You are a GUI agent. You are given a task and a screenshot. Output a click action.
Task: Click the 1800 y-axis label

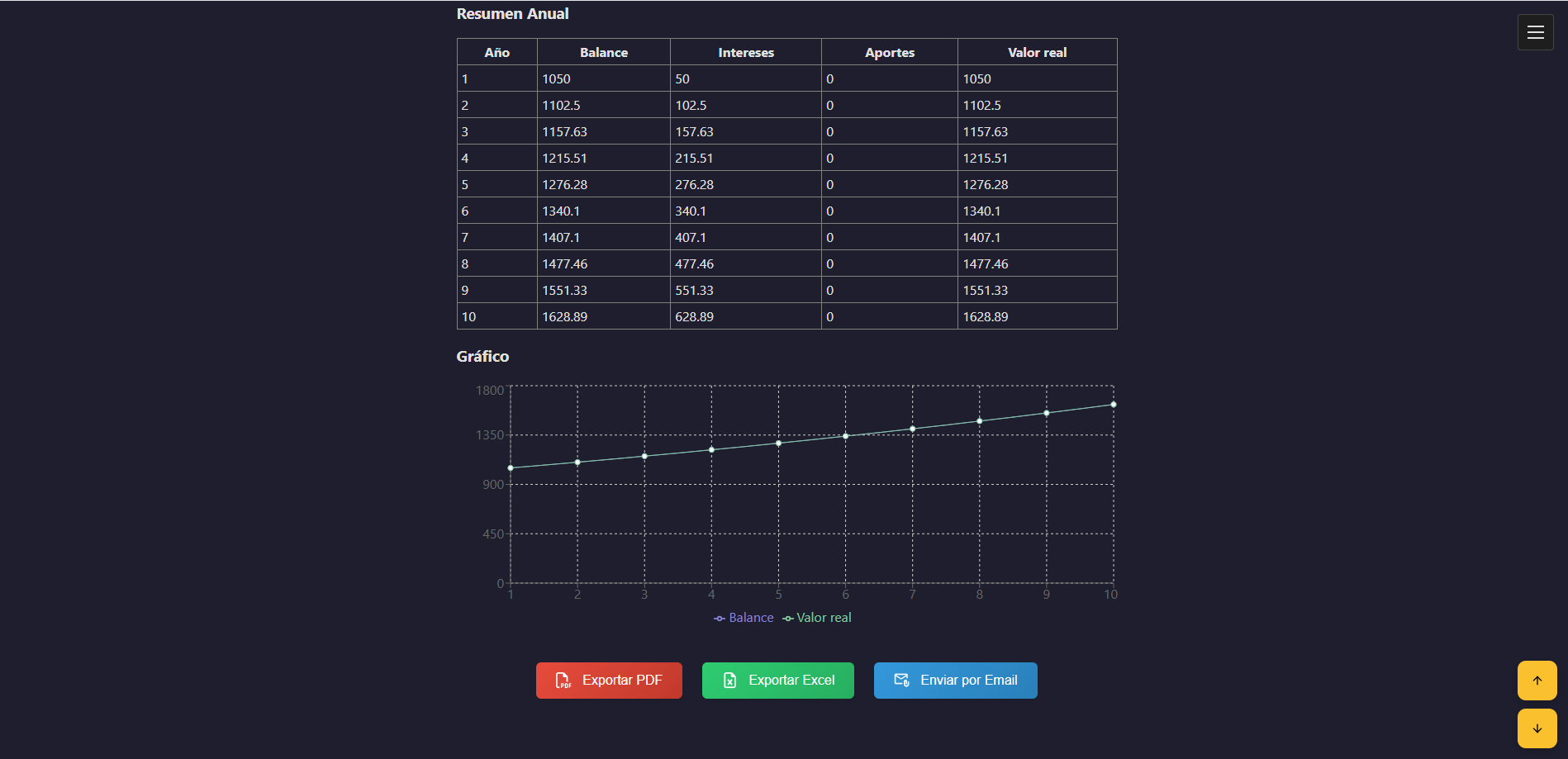click(489, 391)
